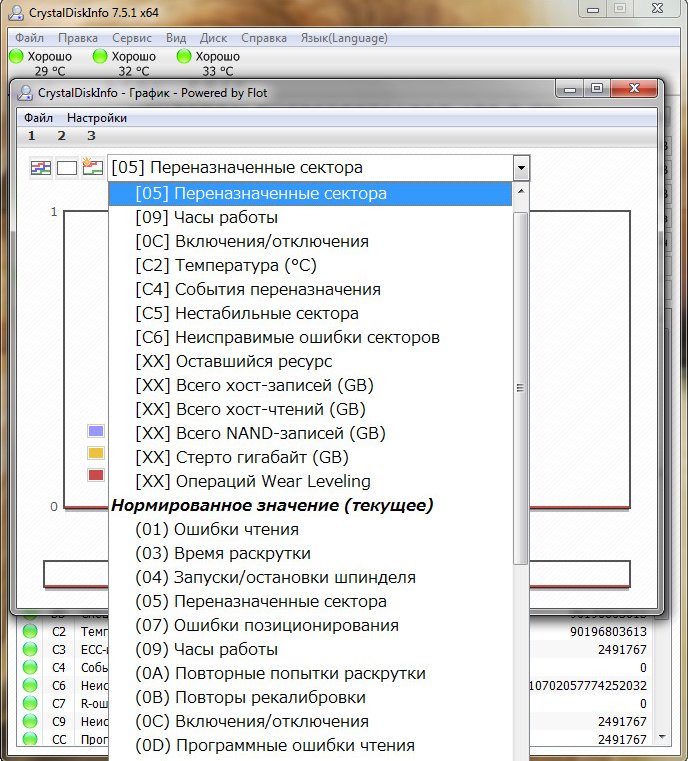This screenshot has height=761, width=688.
Task: Open the attribute dropdown arrow
Action: point(521,168)
